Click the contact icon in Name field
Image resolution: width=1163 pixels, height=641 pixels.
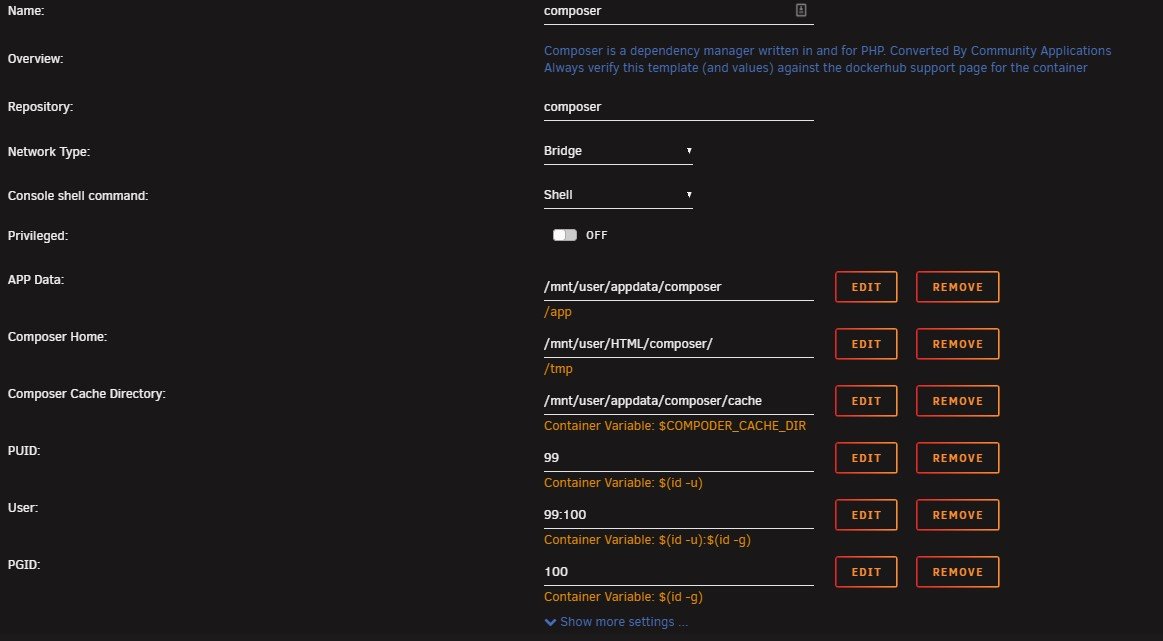[801, 10]
